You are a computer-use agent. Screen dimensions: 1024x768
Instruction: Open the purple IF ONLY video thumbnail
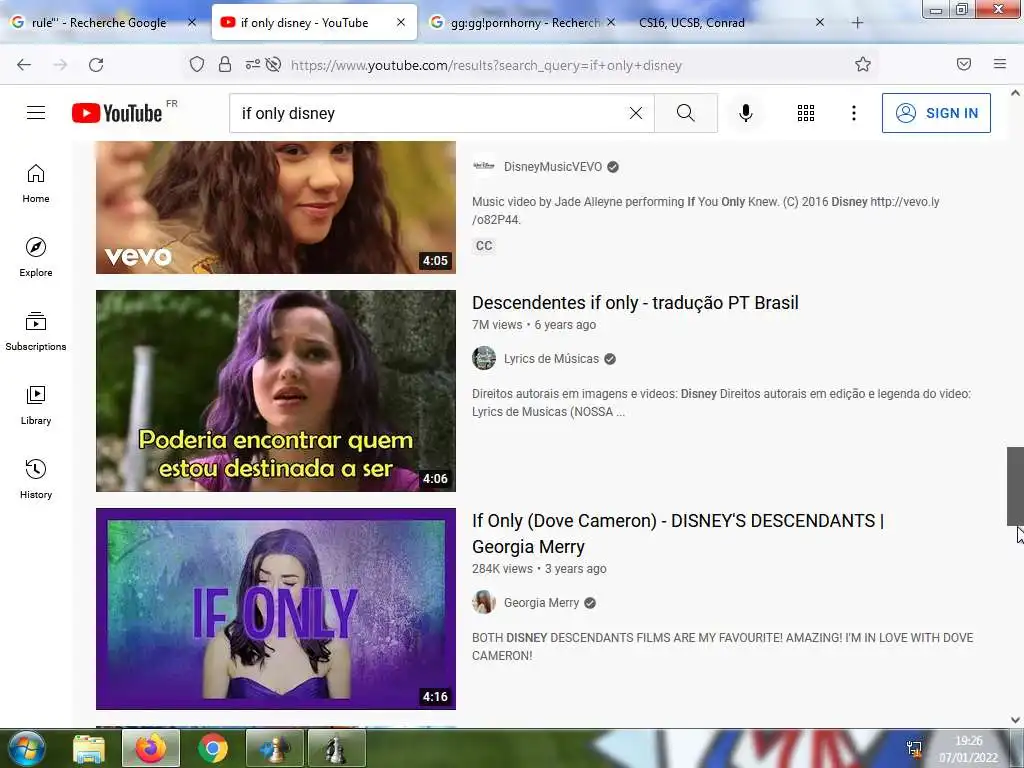(276, 609)
